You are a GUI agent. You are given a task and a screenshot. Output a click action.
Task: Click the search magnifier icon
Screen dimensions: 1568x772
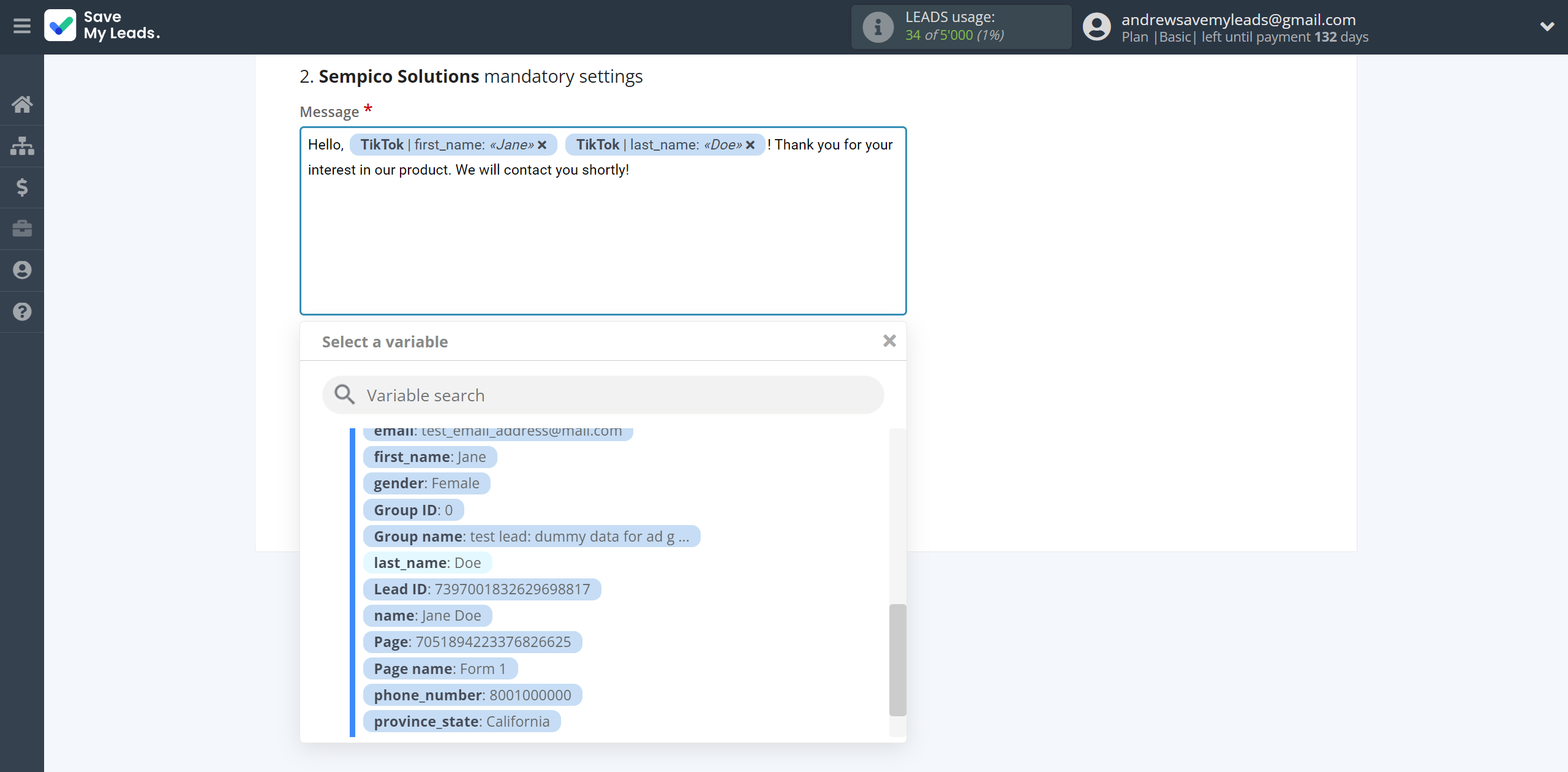point(344,395)
